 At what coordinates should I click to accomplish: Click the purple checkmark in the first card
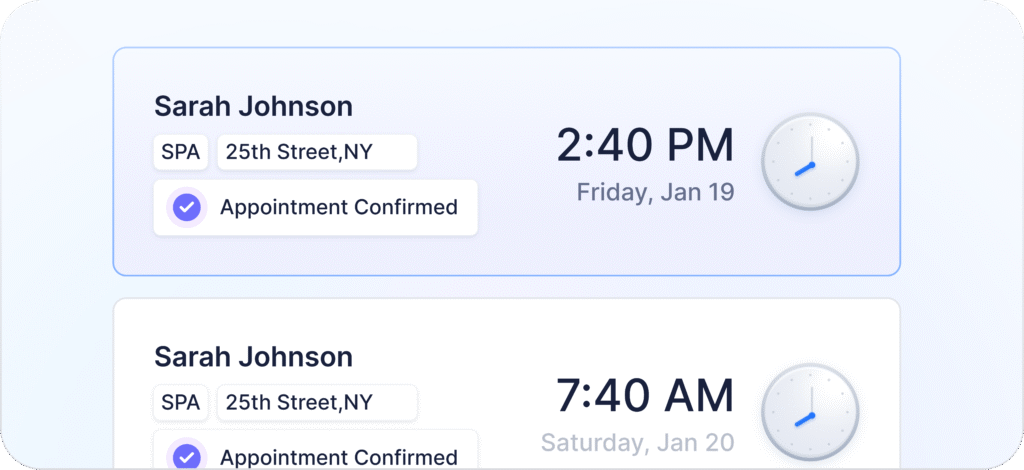coord(187,208)
